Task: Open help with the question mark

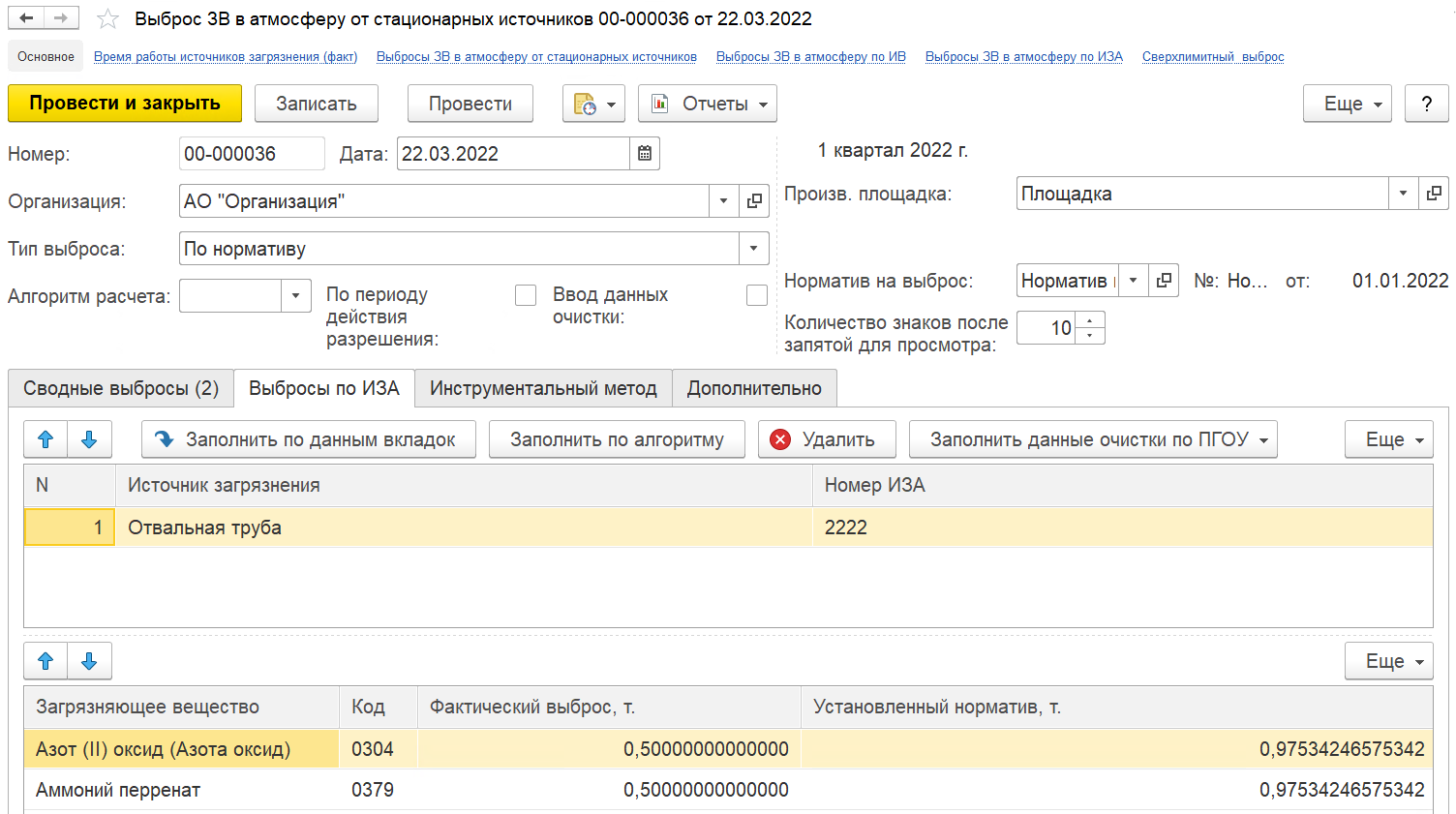Action: [1426, 104]
